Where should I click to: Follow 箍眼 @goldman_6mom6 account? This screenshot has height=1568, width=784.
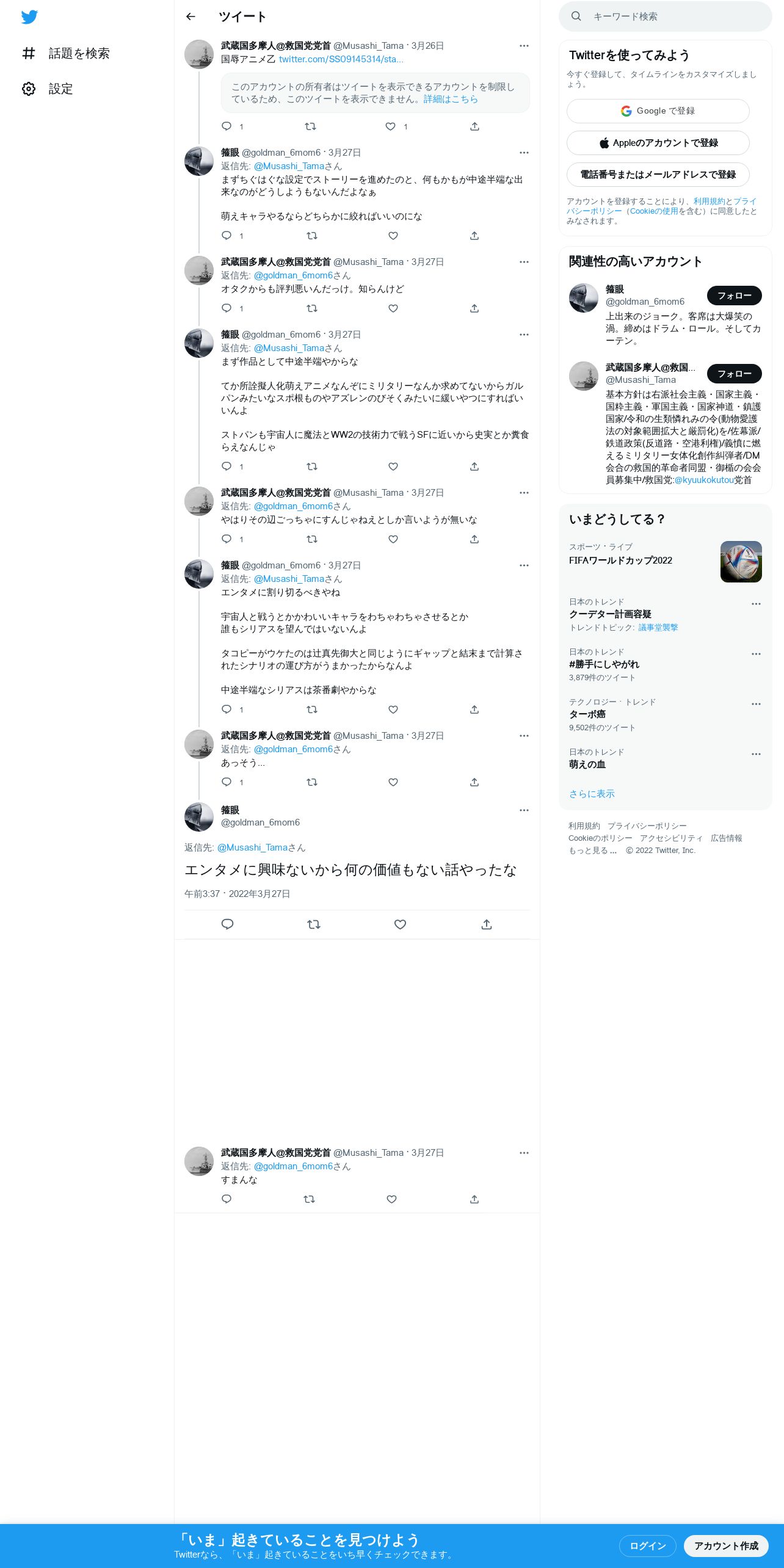click(x=734, y=296)
